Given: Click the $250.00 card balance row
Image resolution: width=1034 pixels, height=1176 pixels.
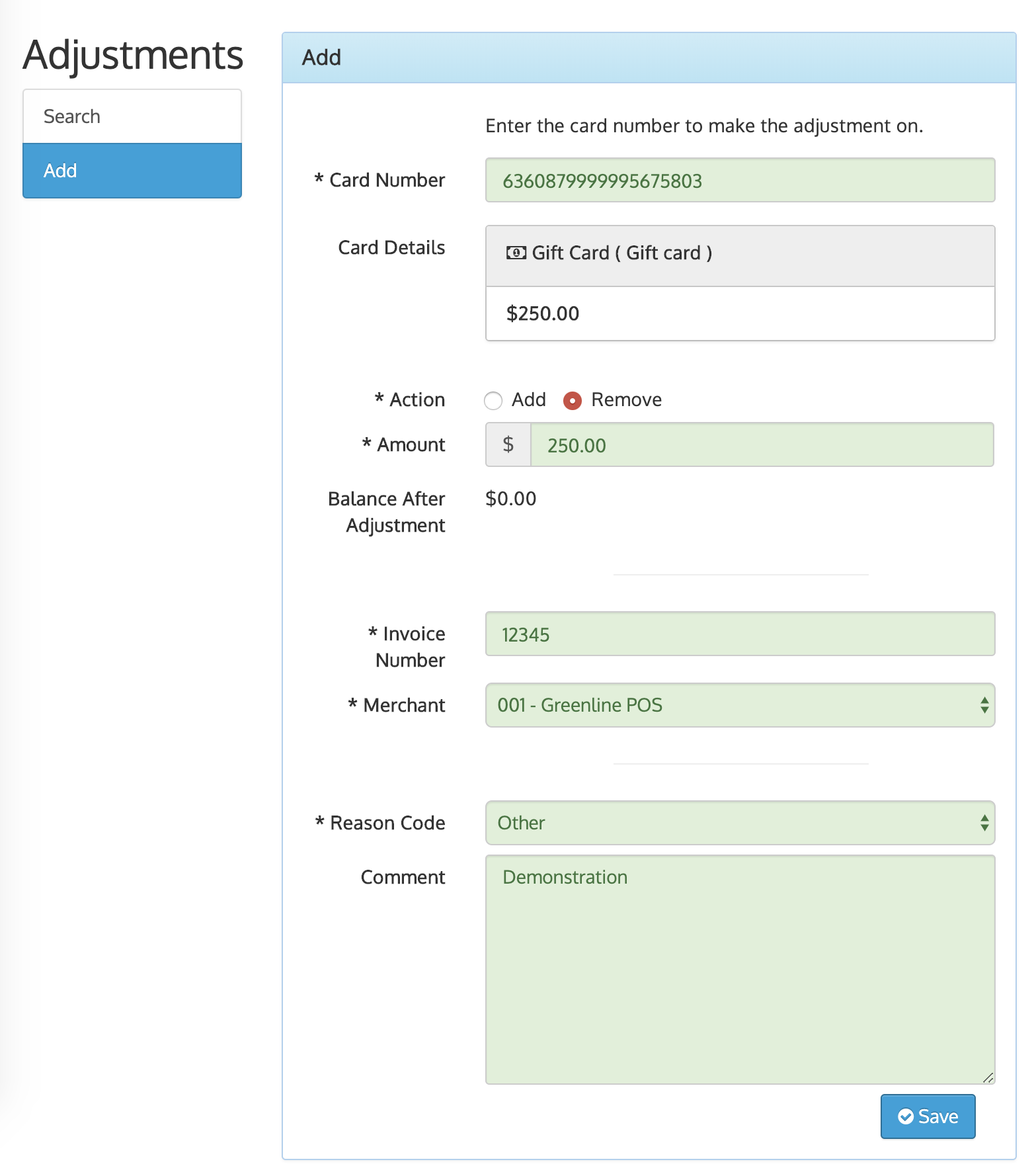Looking at the screenshot, I should click(739, 314).
